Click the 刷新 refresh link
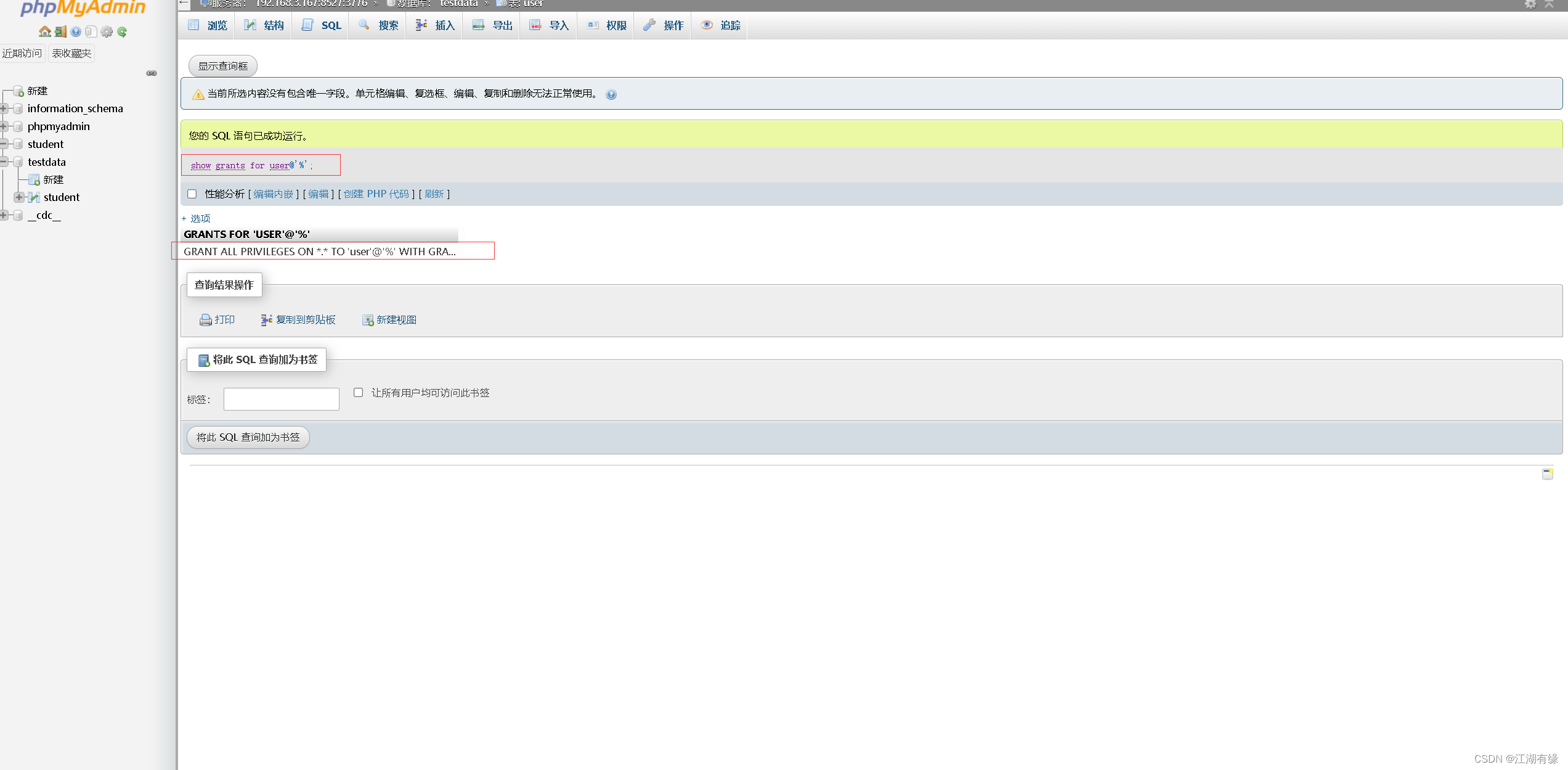 coord(434,194)
